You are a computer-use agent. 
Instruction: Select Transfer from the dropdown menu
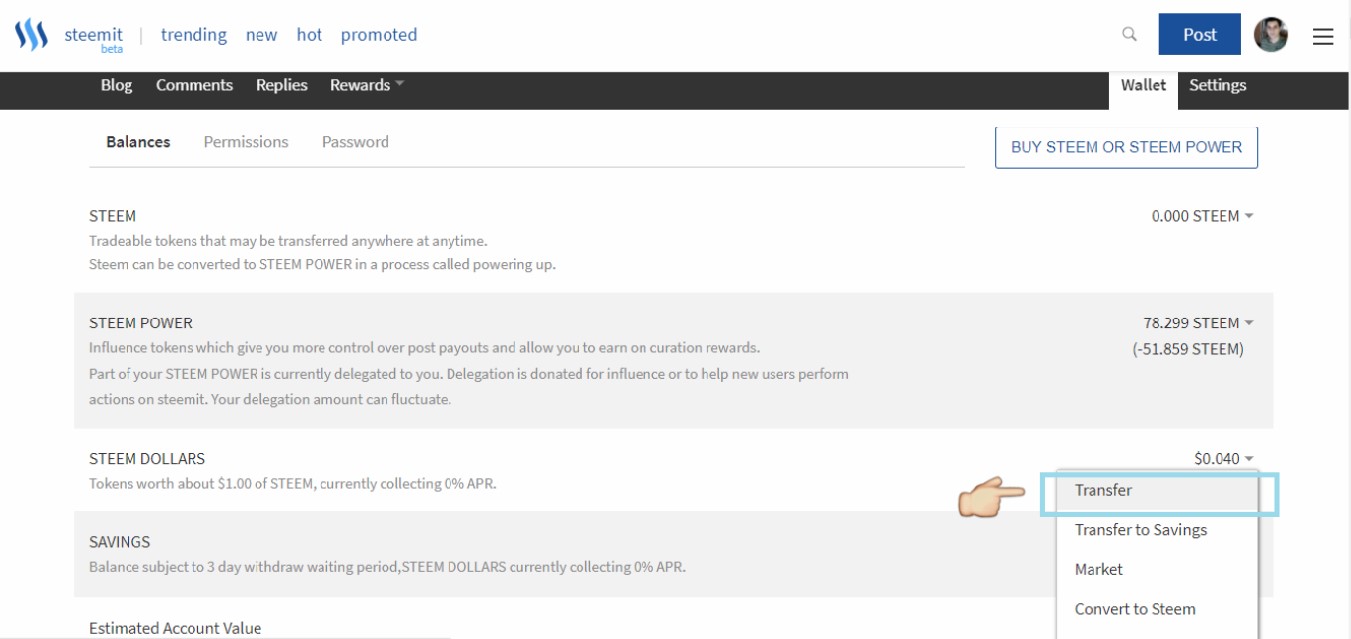tap(1104, 490)
